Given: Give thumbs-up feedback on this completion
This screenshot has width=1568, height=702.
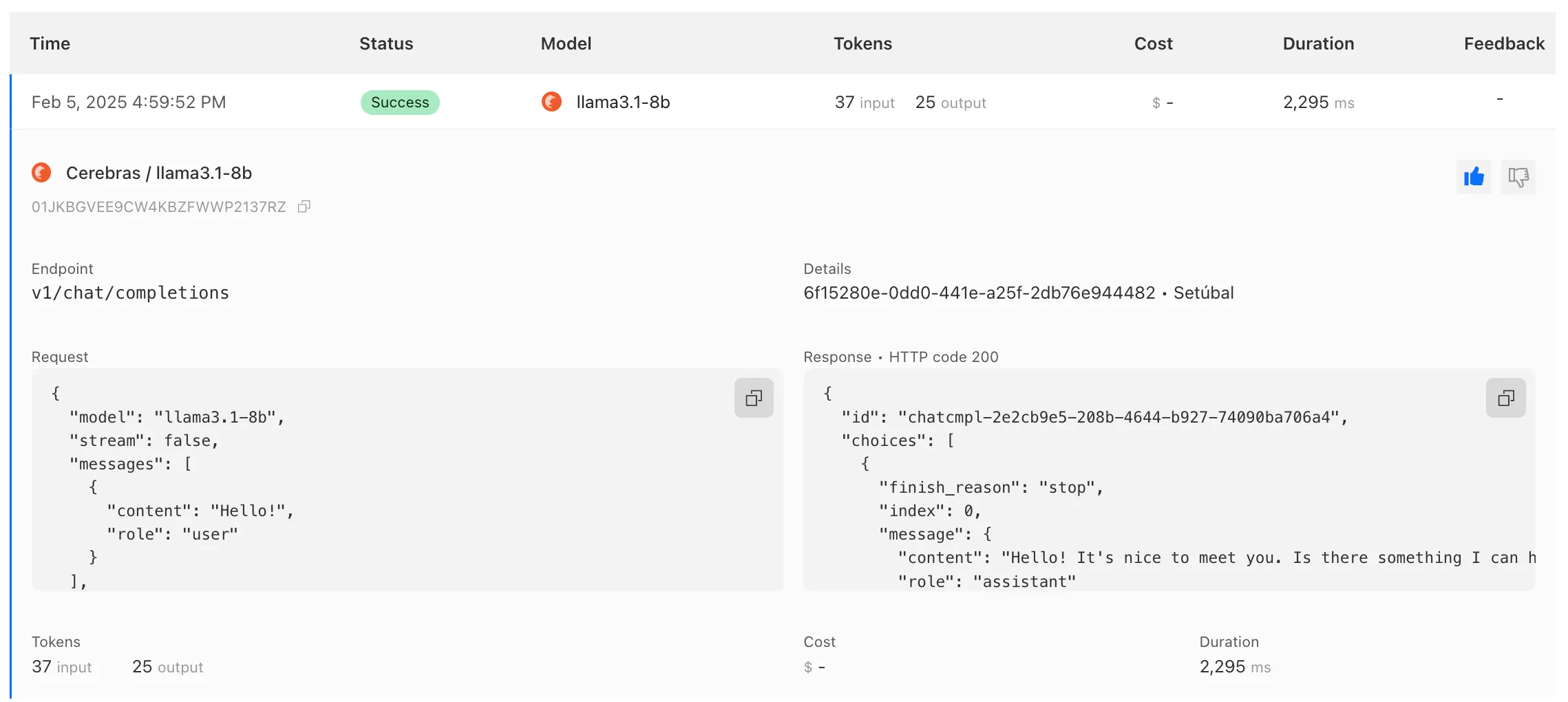Looking at the screenshot, I should point(1474,177).
